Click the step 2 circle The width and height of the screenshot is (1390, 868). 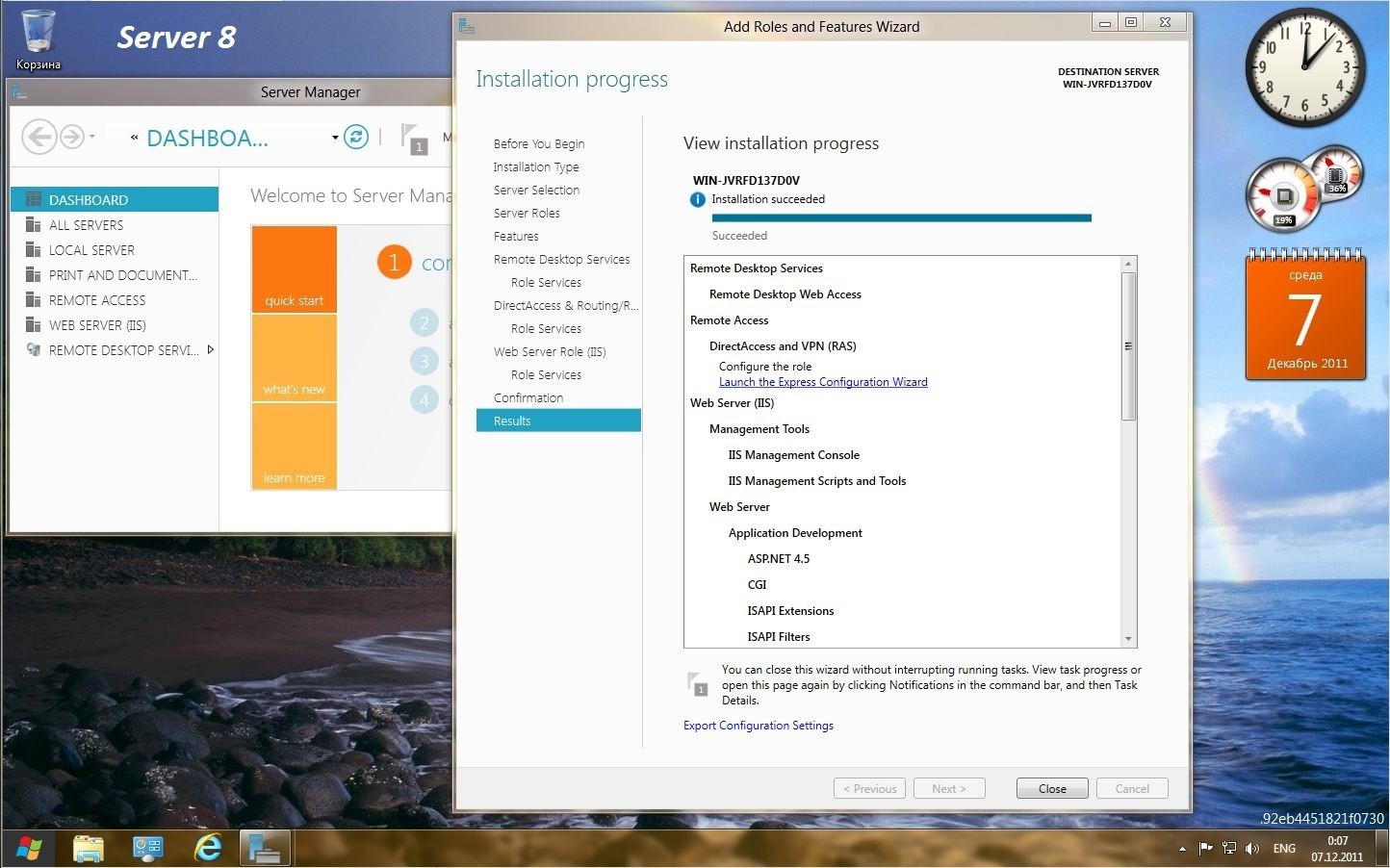pyautogui.click(x=424, y=323)
